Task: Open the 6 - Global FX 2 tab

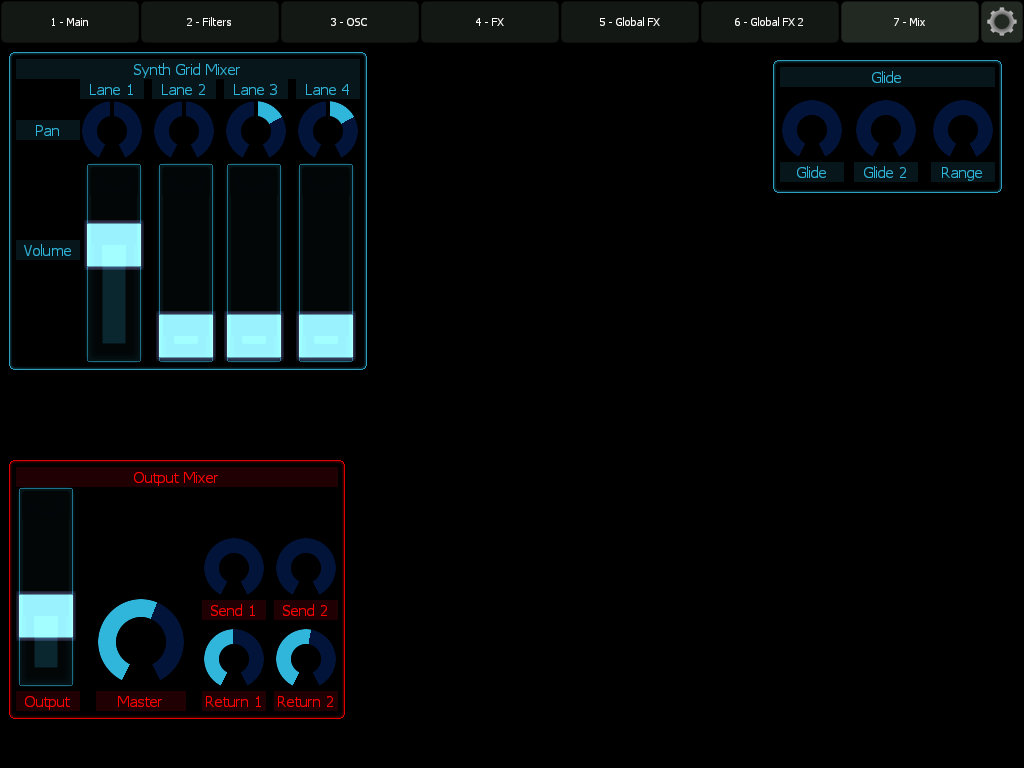Action: click(769, 22)
